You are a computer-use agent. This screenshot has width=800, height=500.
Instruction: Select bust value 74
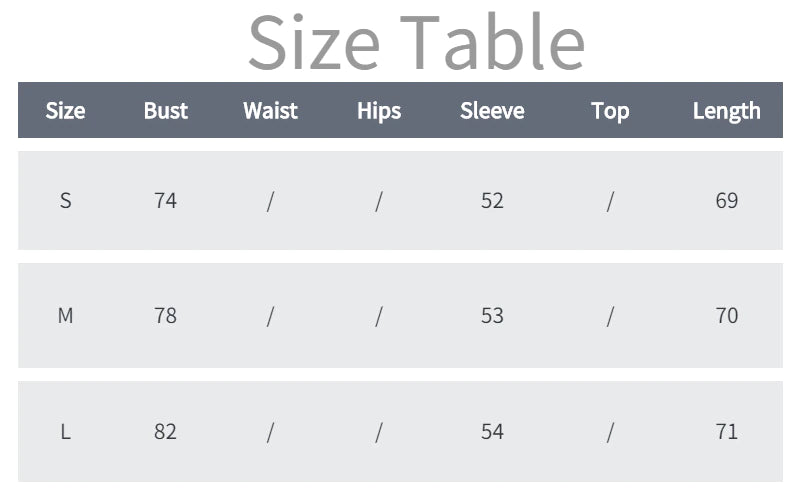[165, 200]
